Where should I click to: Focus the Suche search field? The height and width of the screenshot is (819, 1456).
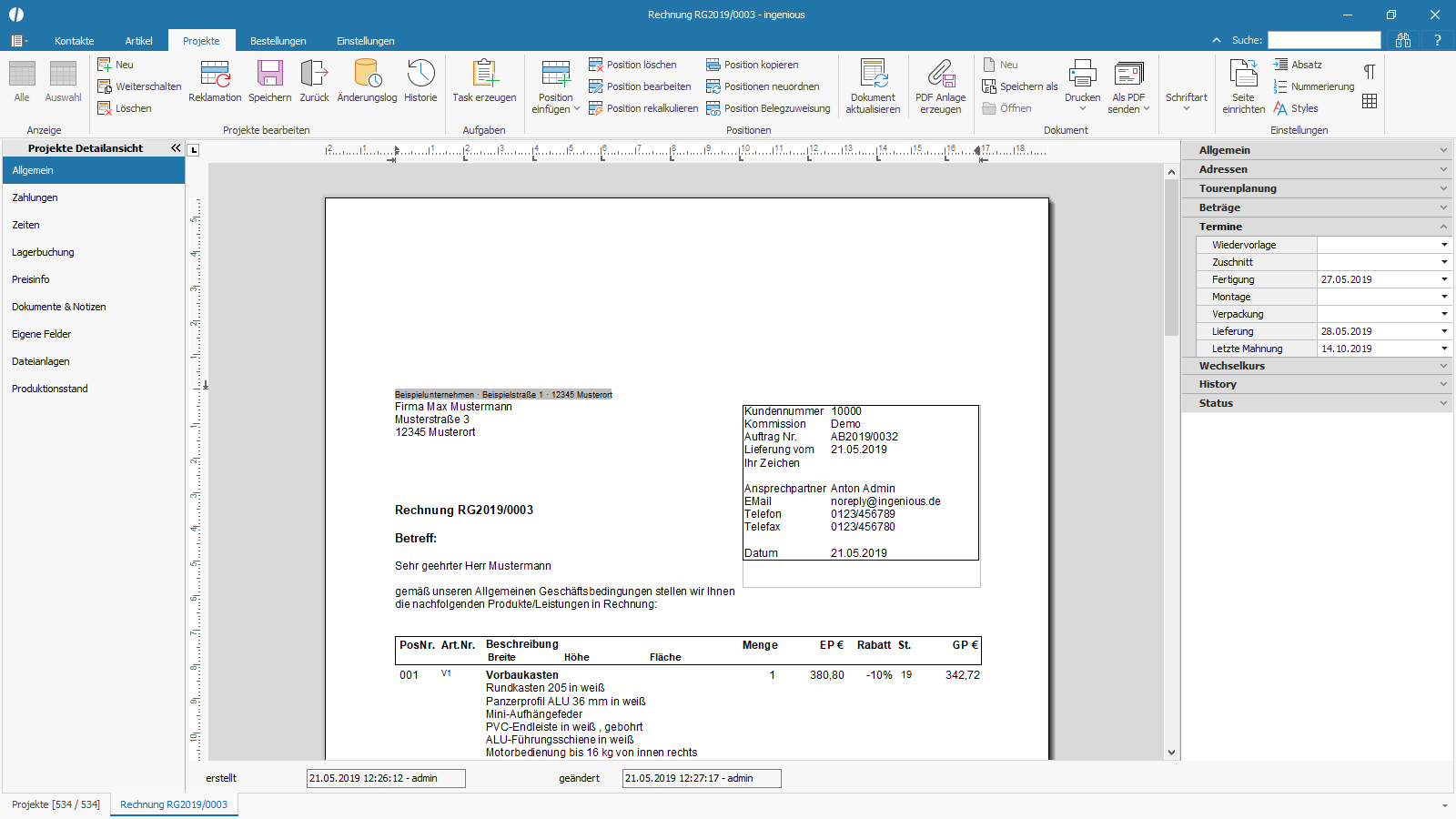click(x=1324, y=40)
